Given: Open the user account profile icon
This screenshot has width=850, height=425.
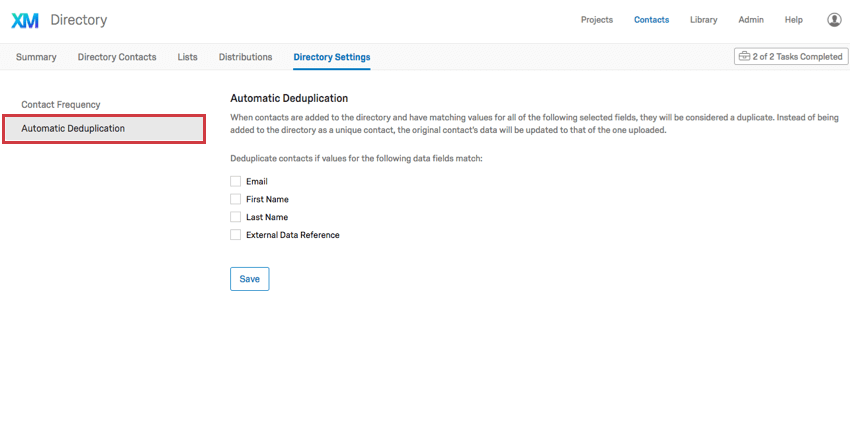Looking at the screenshot, I should click(834, 20).
